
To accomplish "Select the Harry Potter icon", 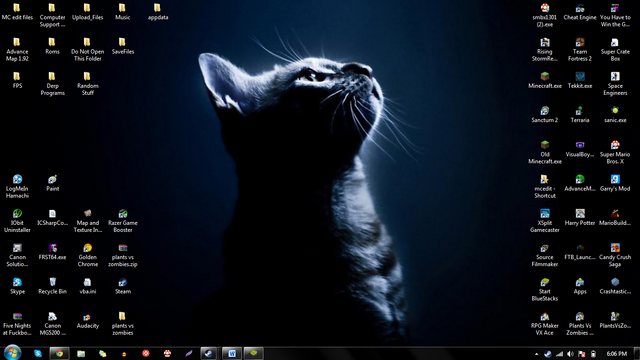I will click(580, 218).
